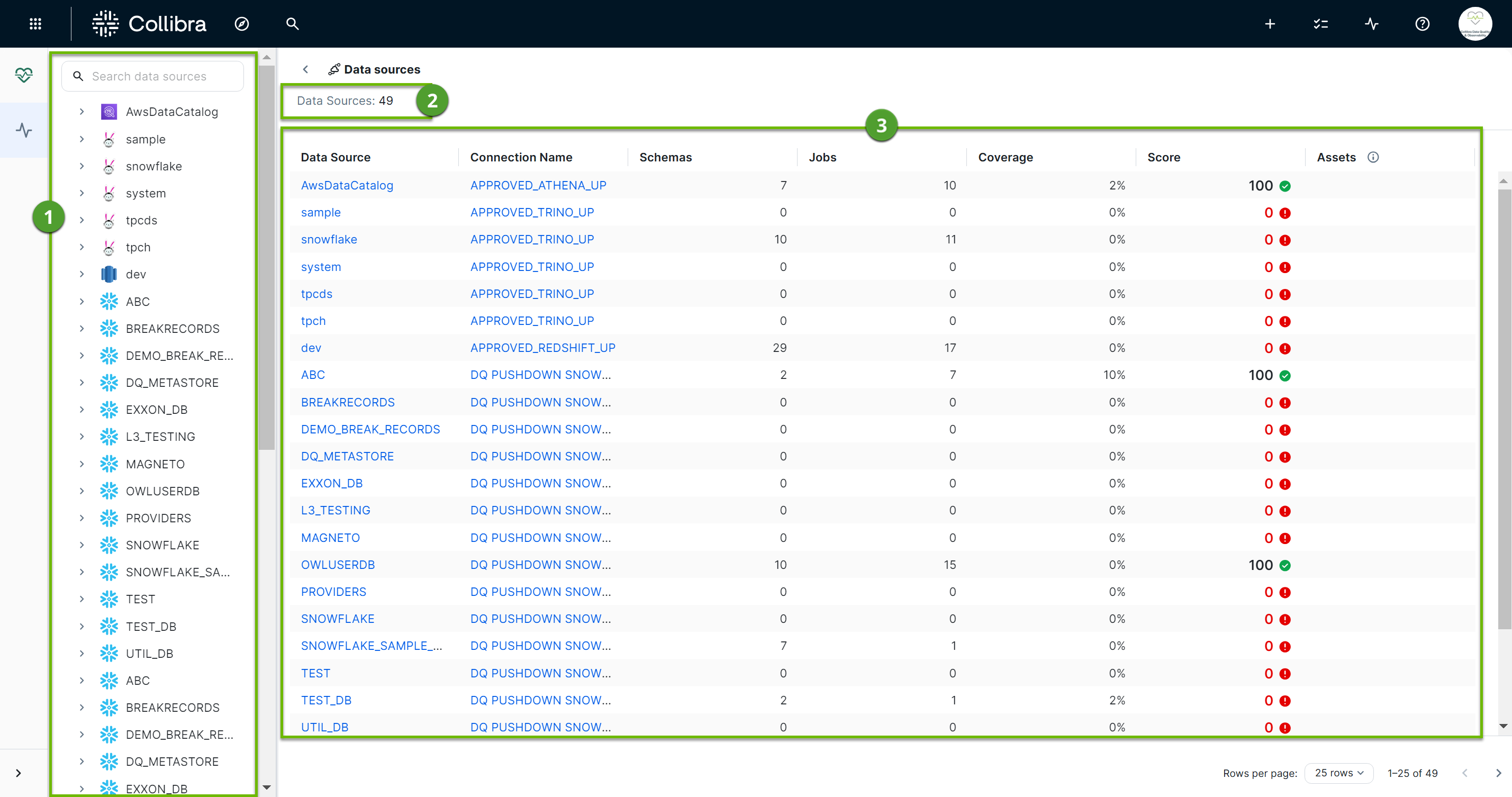Sort by Coverage column header
Image resolution: width=1512 pixels, height=797 pixels.
point(1006,157)
